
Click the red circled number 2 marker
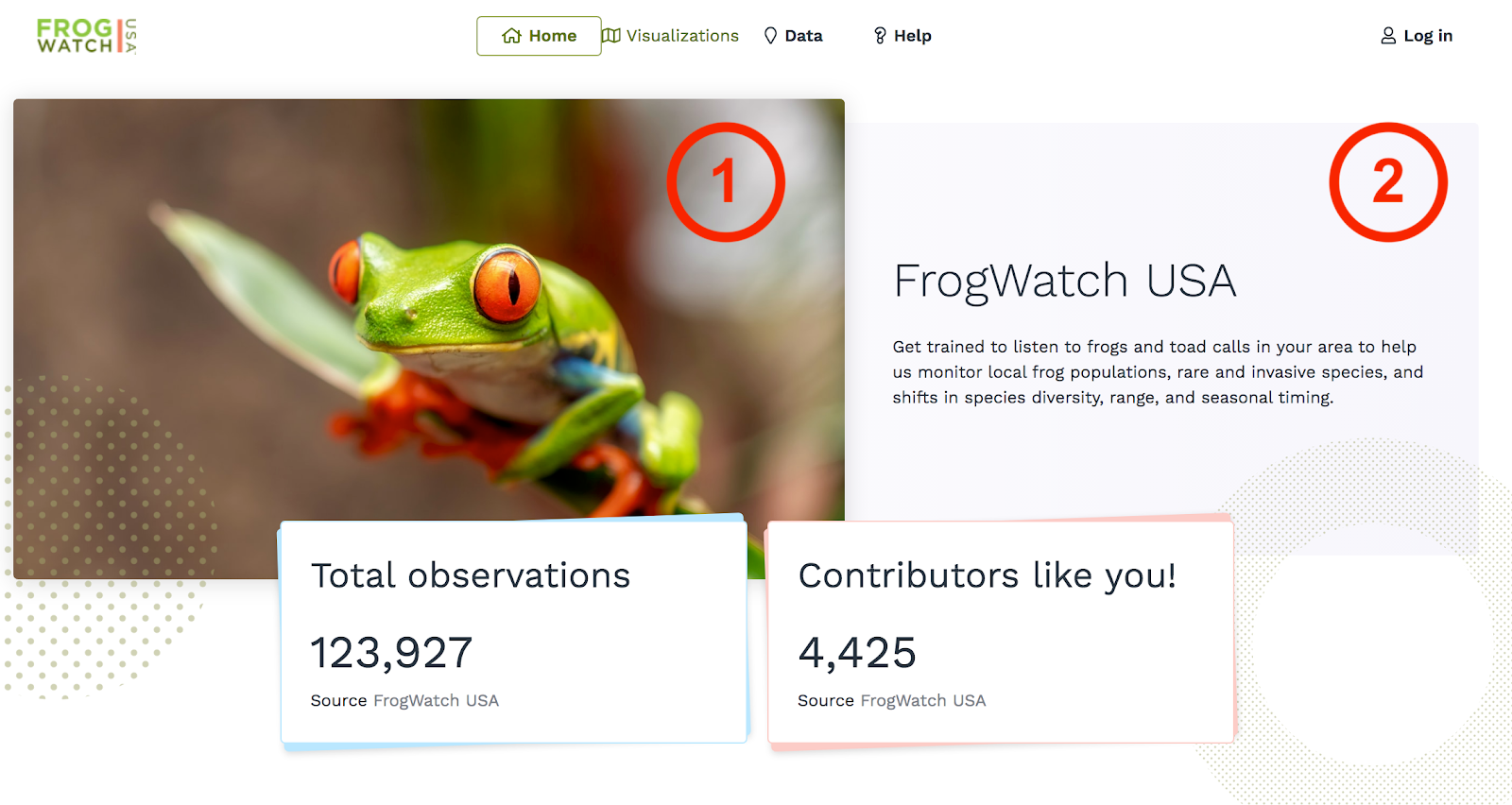pyautogui.click(x=1388, y=181)
